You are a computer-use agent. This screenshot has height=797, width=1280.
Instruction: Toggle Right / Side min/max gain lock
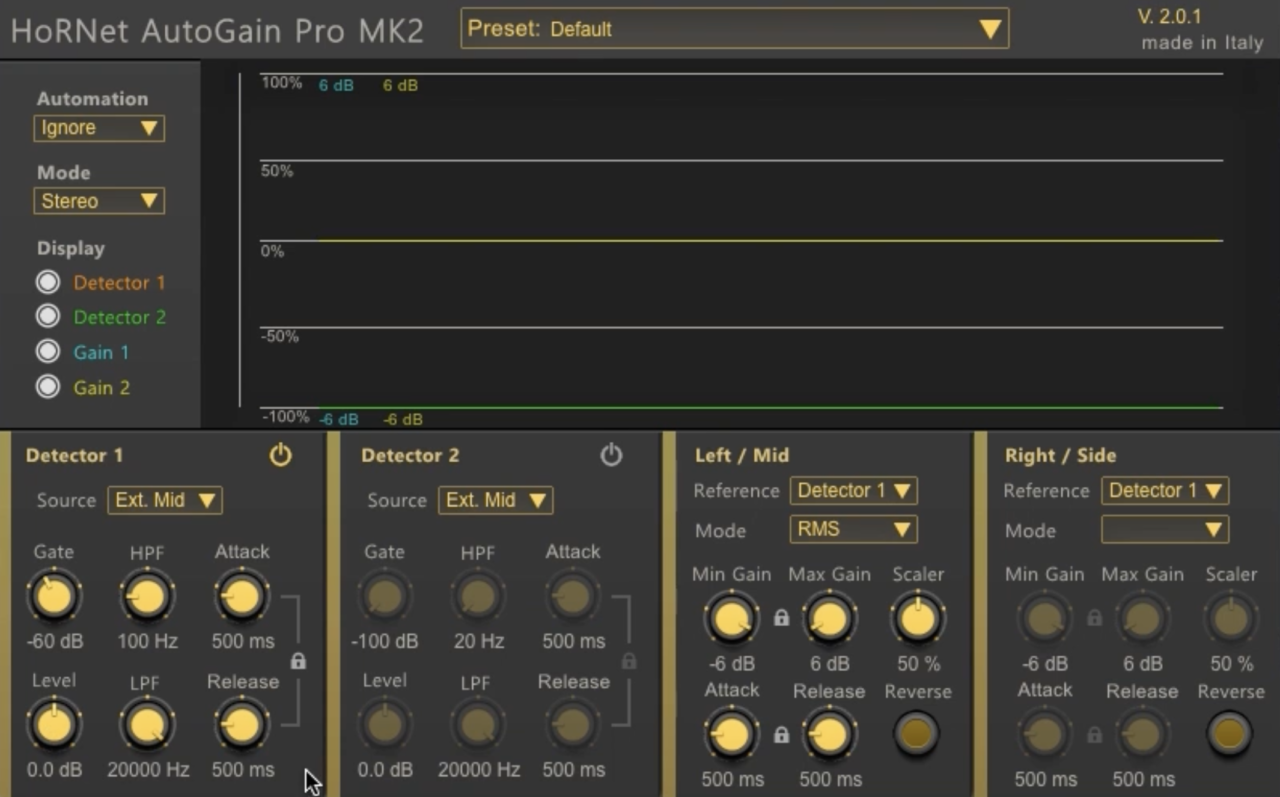(x=1094, y=618)
